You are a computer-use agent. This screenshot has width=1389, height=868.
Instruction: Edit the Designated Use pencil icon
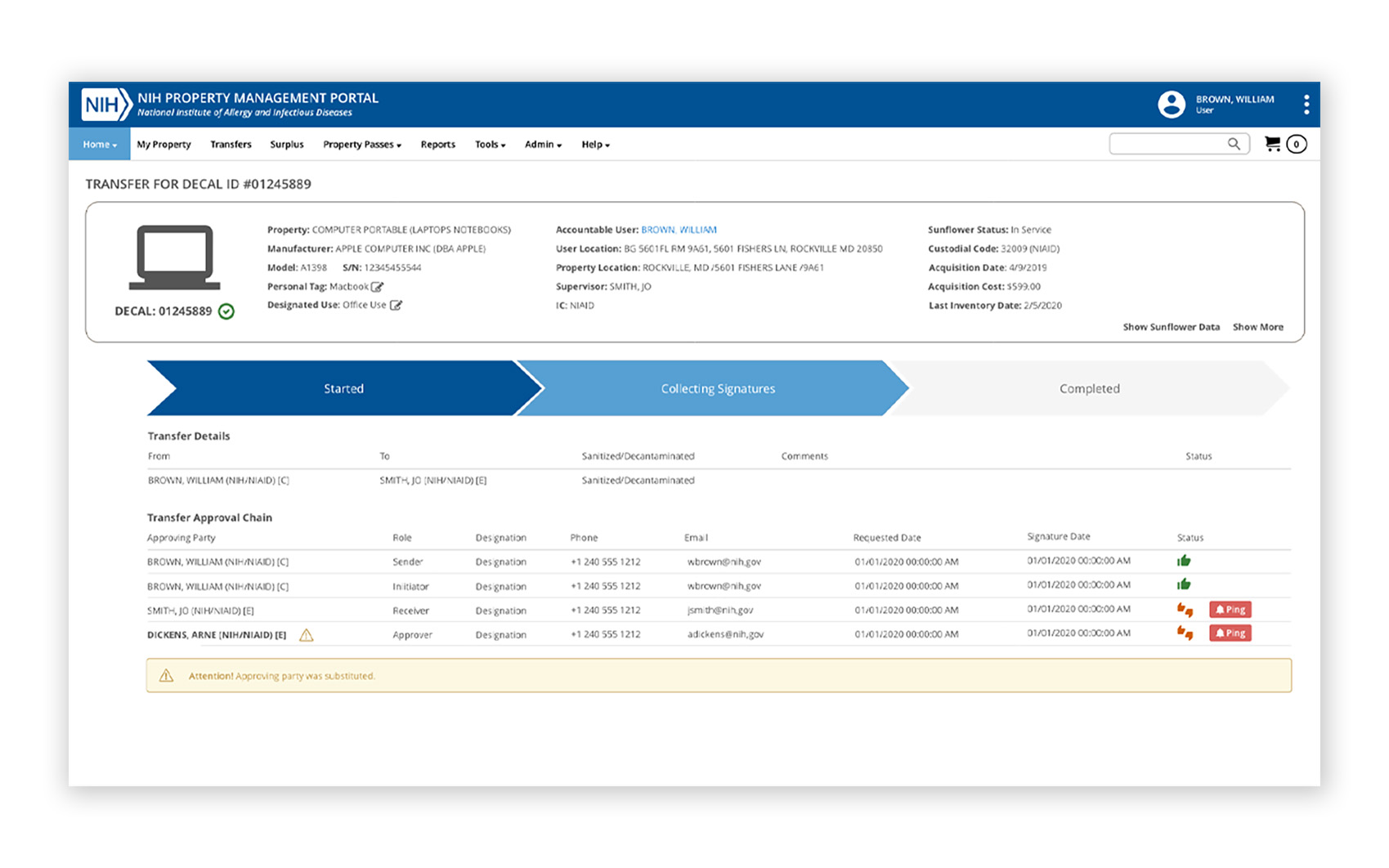396,306
